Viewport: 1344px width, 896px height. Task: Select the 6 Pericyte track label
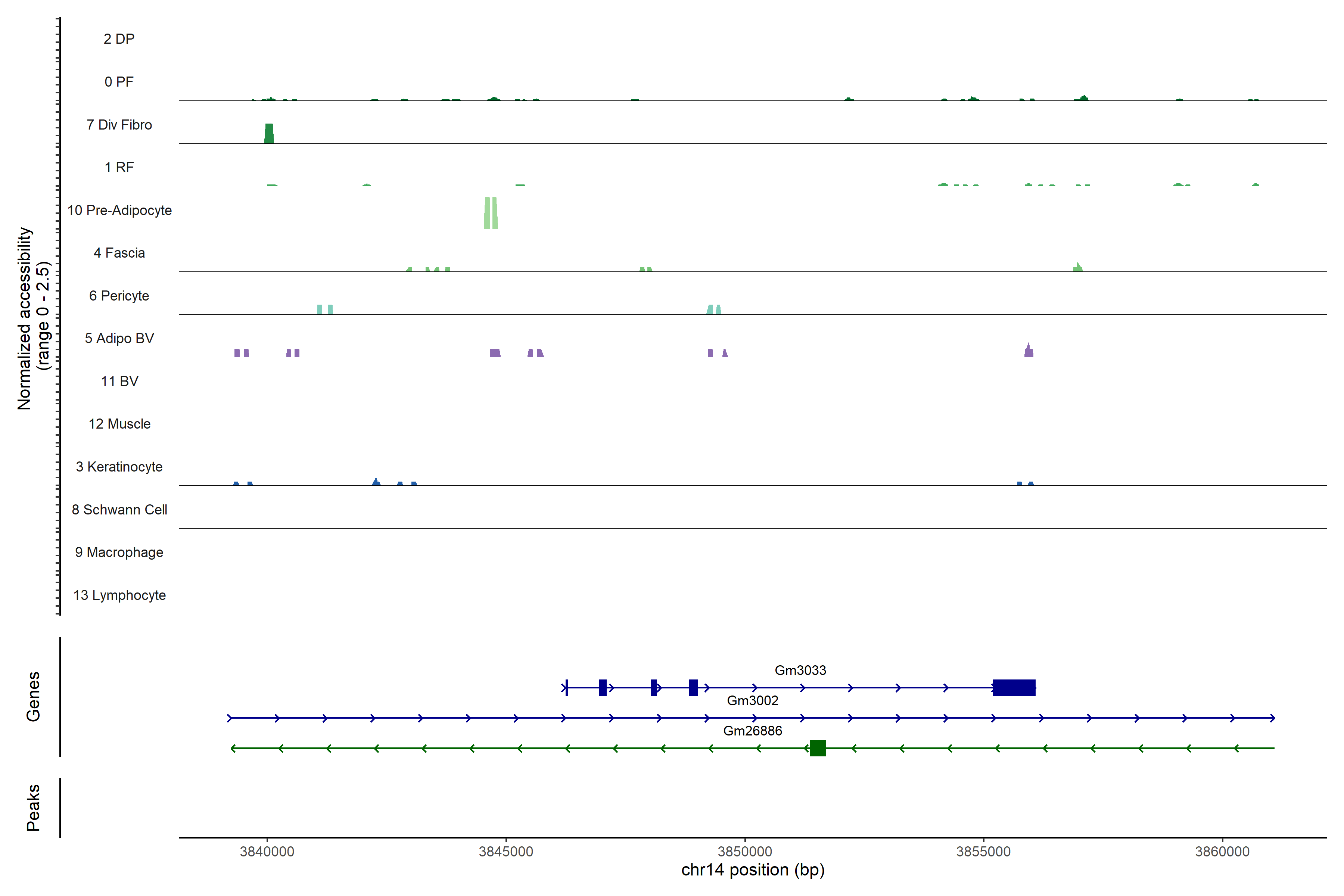point(119,296)
